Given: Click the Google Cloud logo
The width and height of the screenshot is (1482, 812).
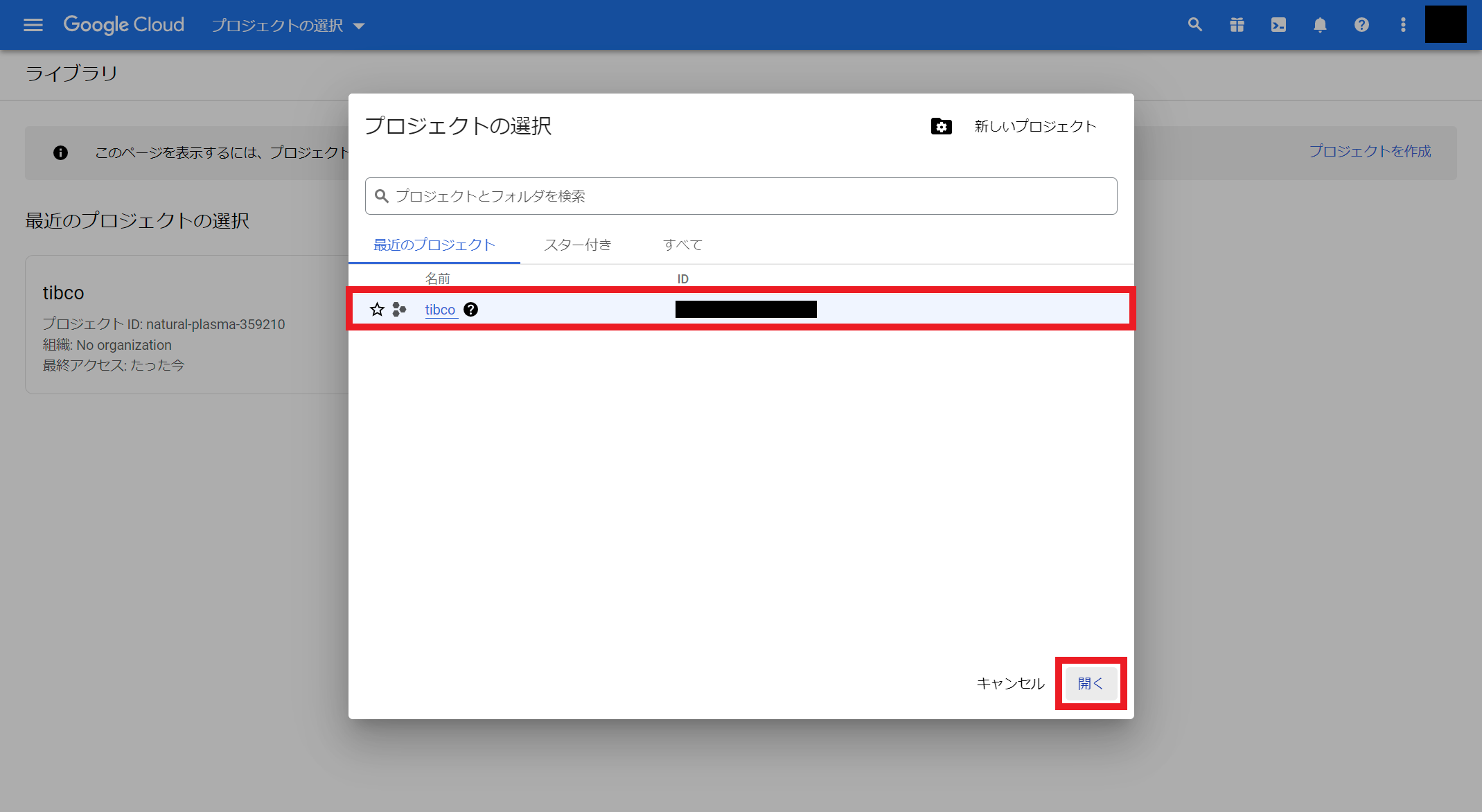Looking at the screenshot, I should coord(124,25).
